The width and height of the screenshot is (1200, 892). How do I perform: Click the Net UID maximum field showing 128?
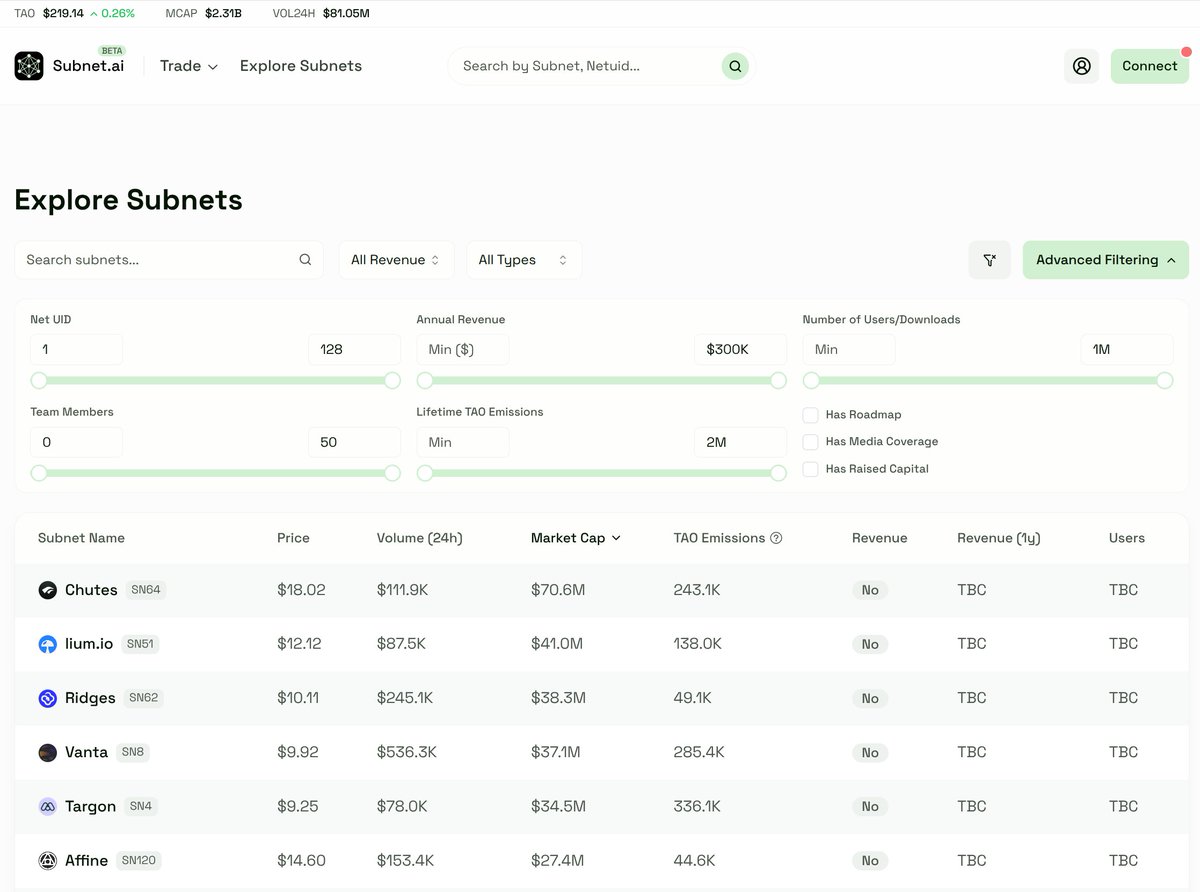355,349
